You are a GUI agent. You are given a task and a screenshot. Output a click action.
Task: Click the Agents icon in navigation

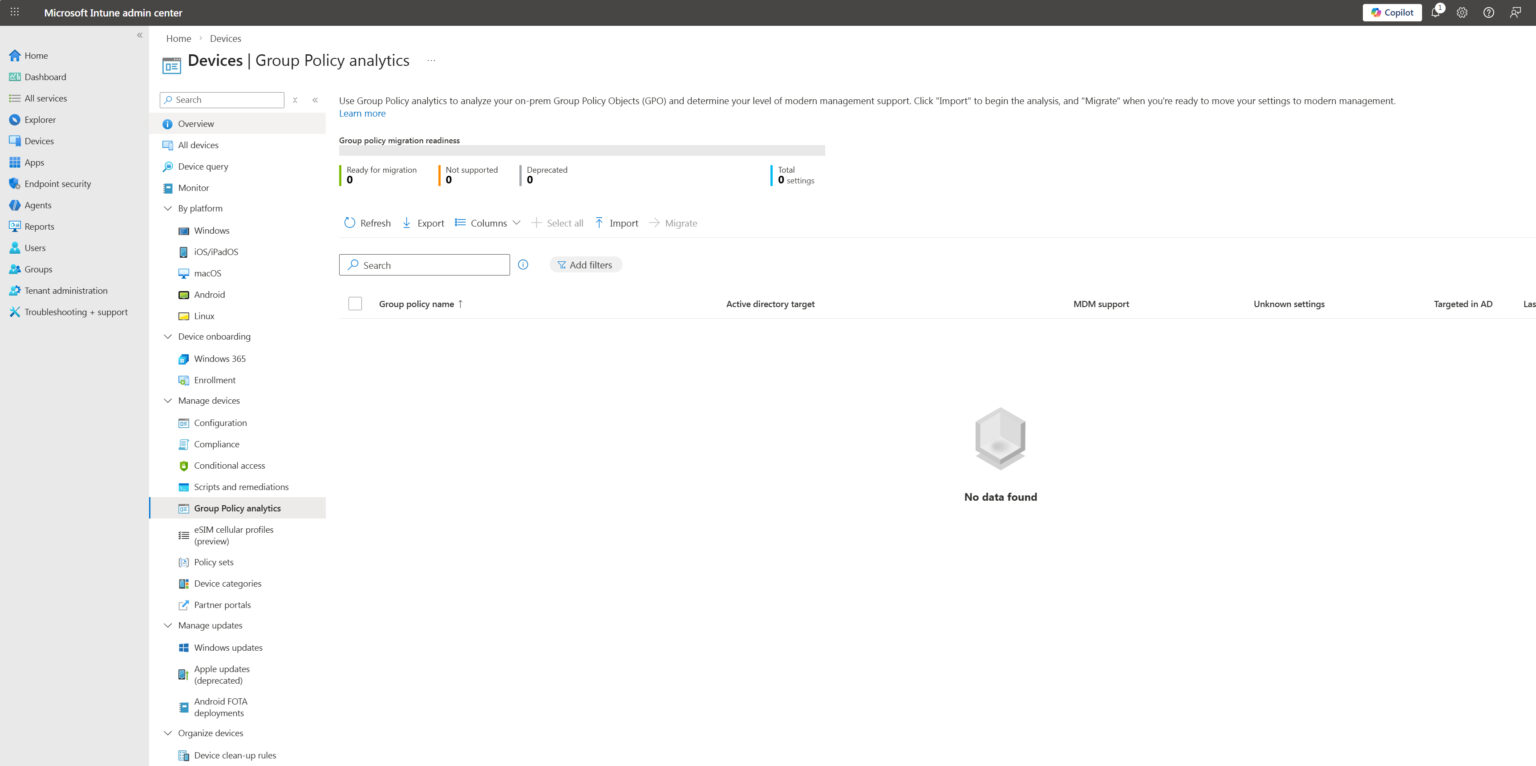pos(15,205)
